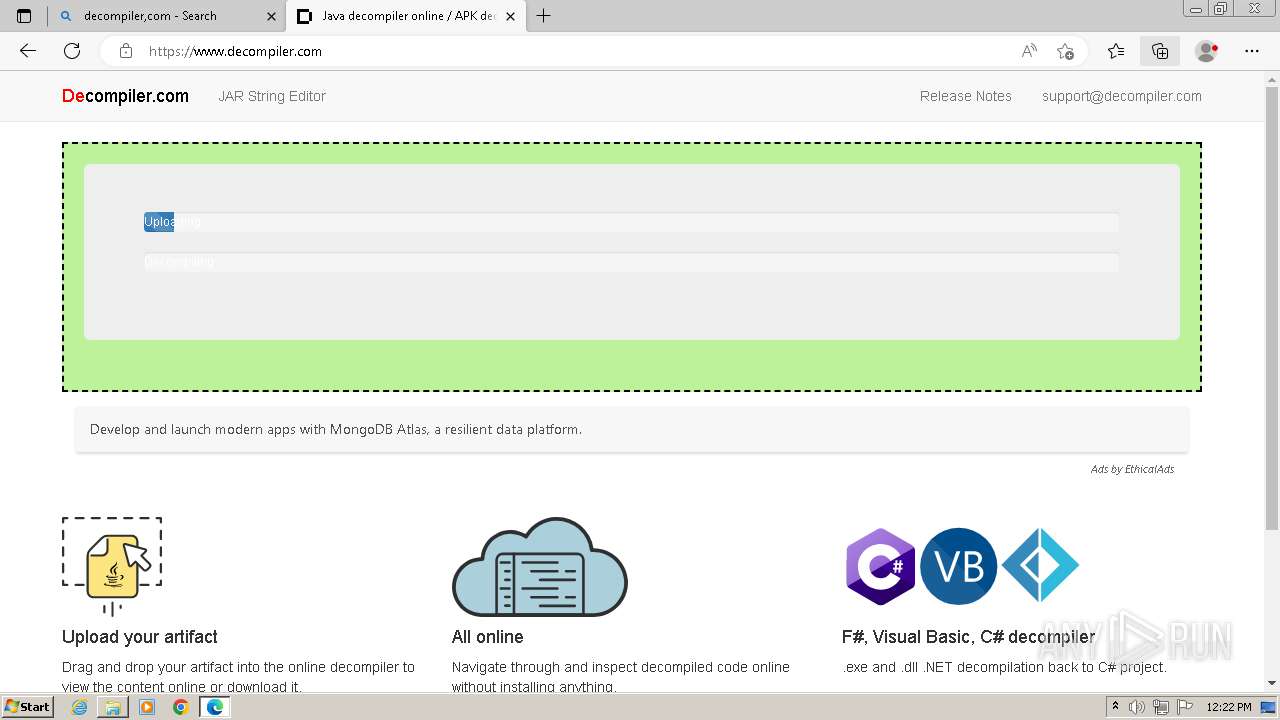
Task: Click the Uploading progress bar
Action: tap(631, 222)
